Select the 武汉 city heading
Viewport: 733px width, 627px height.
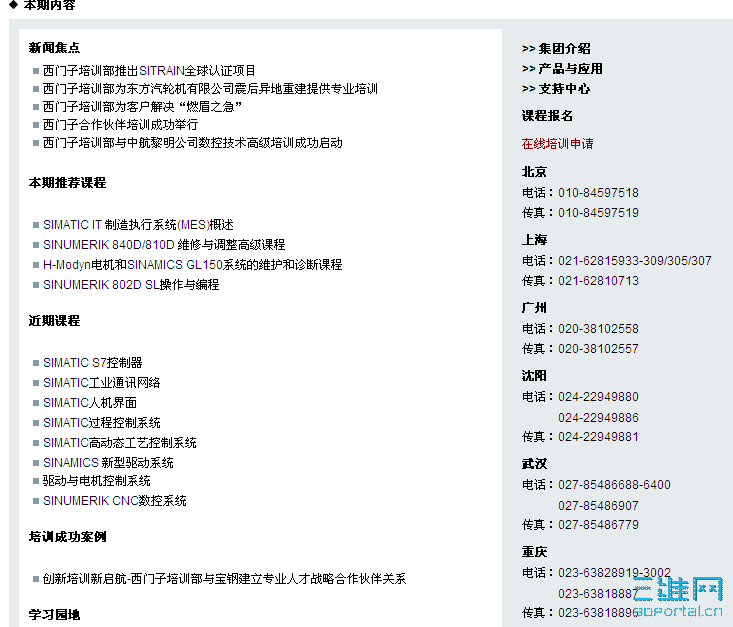click(x=534, y=464)
